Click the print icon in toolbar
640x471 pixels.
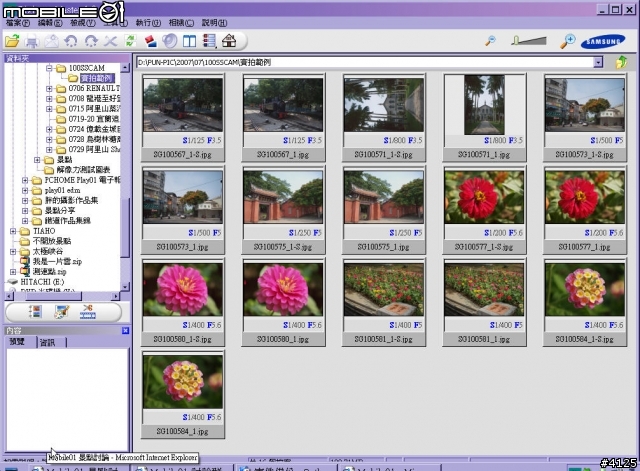pos(32,41)
